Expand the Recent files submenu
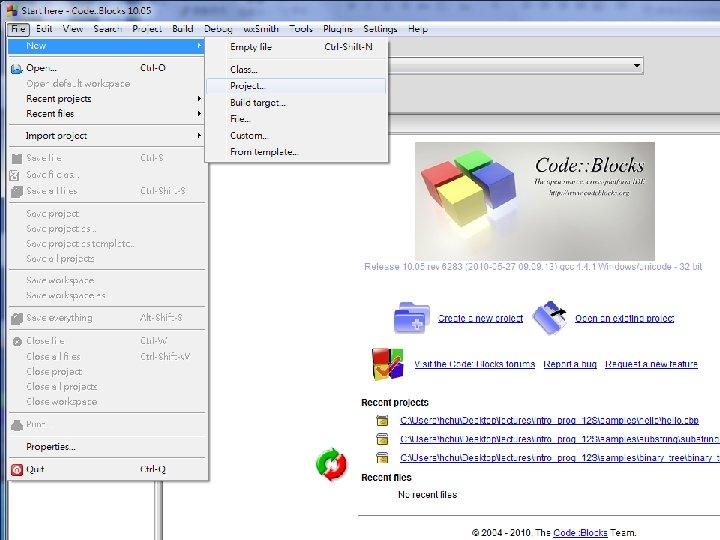Viewport: 720px width, 540px height. [106, 113]
